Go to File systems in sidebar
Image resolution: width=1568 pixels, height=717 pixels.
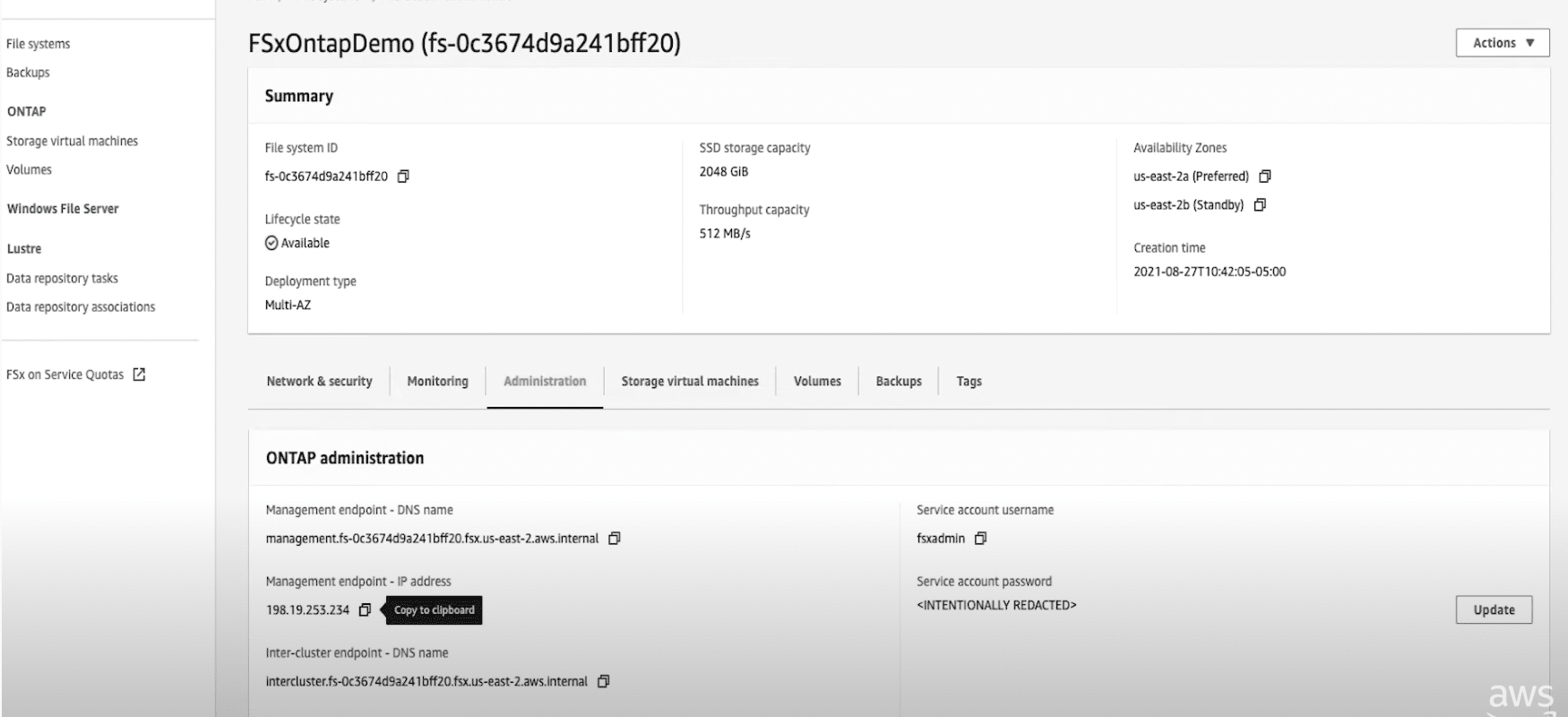coord(38,44)
